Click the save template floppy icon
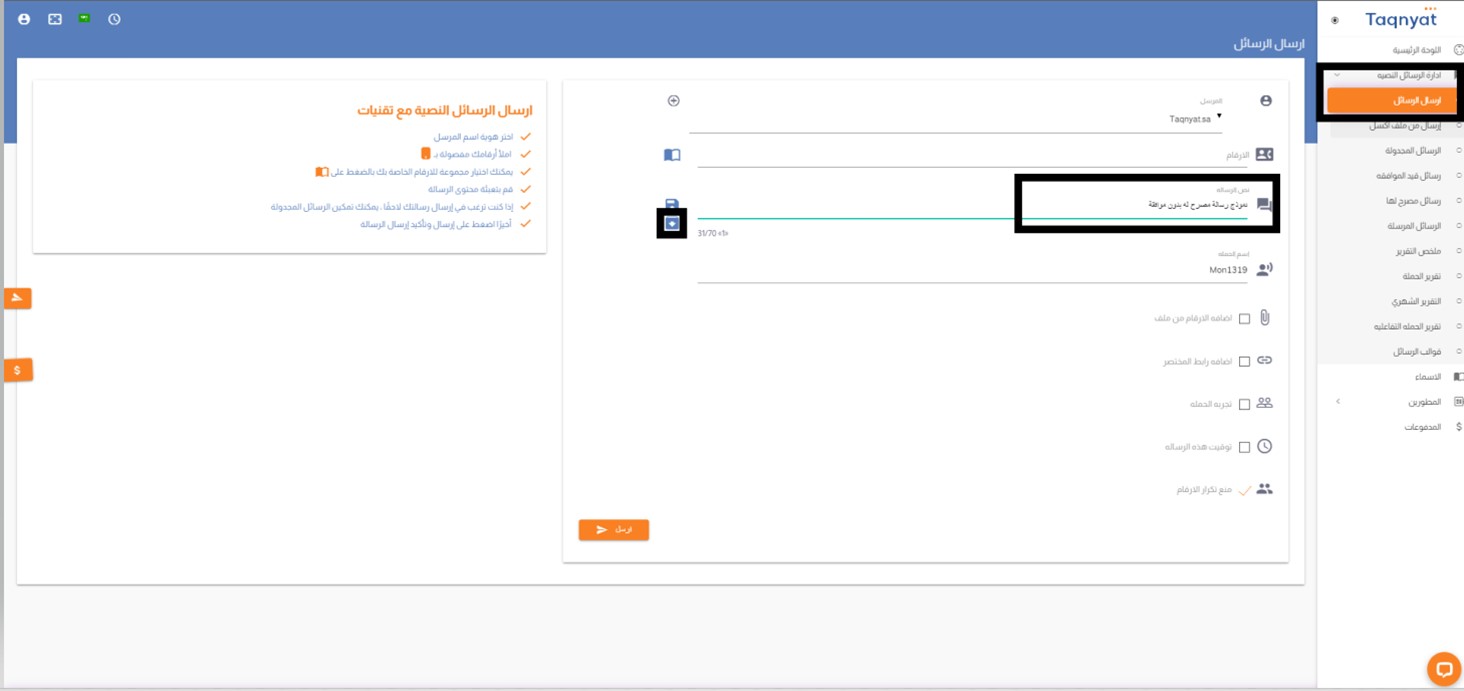The width and height of the screenshot is (1464, 691). click(672, 204)
